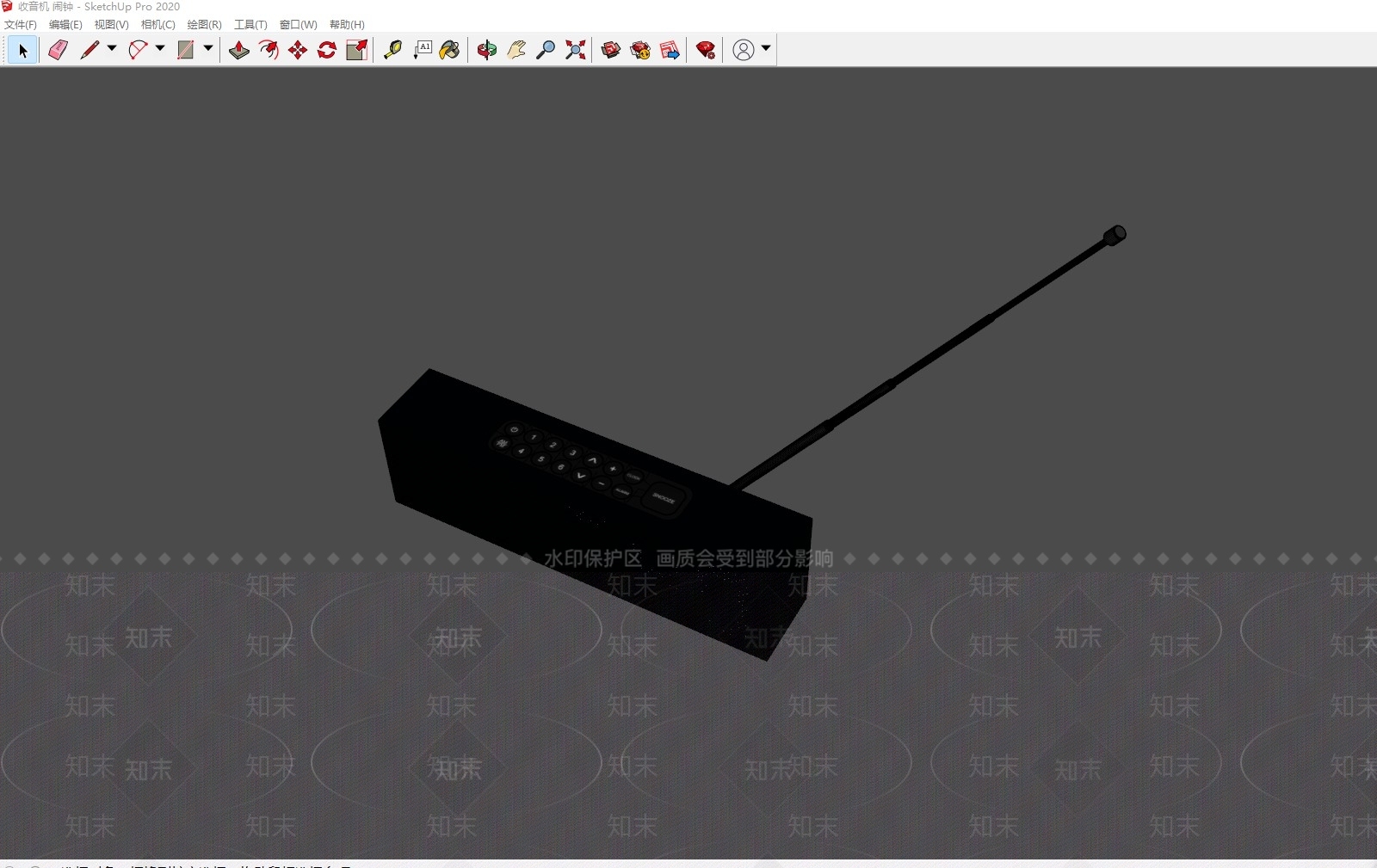
Task: Open the 绘图(R) menu
Action: tap(205, 25)
